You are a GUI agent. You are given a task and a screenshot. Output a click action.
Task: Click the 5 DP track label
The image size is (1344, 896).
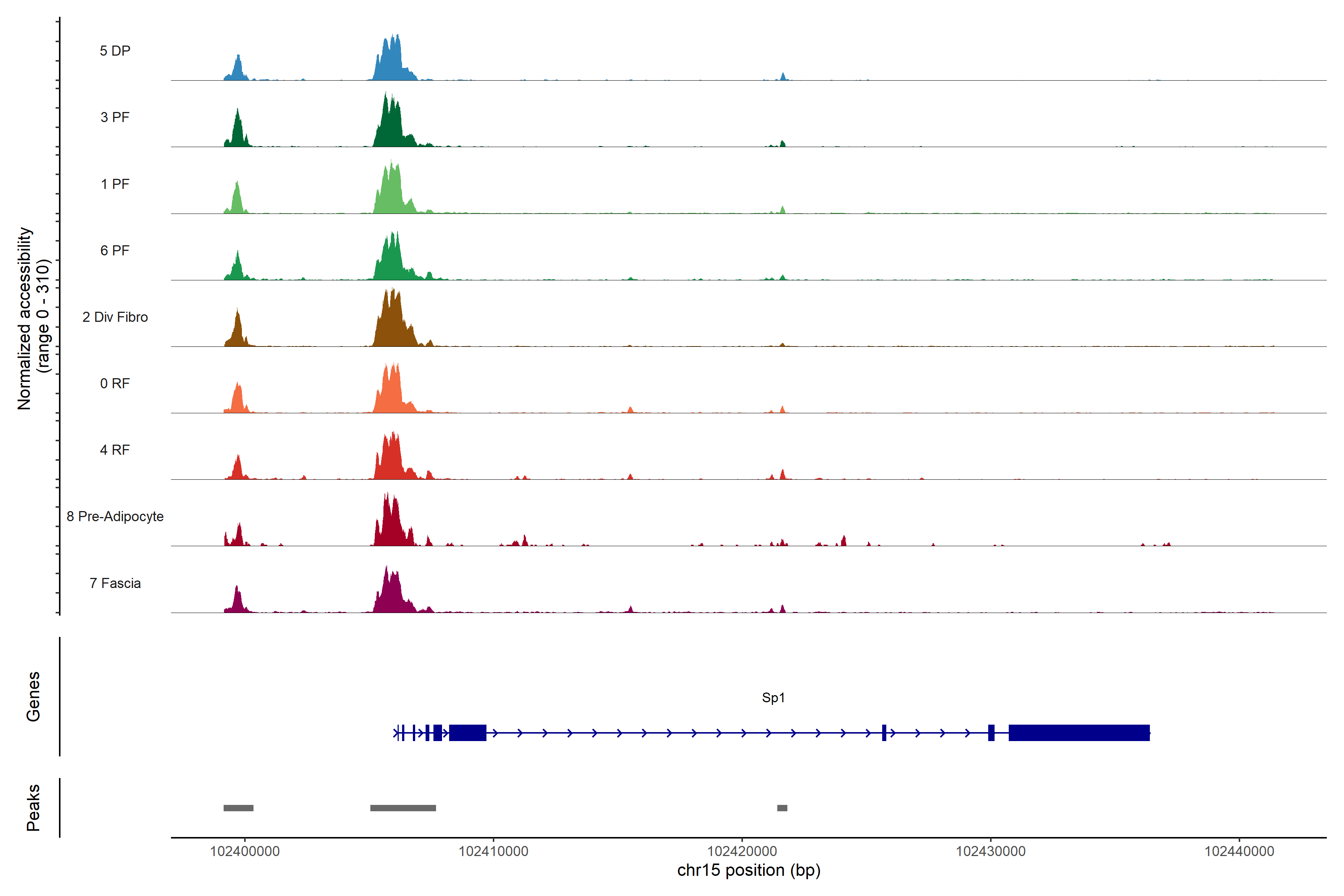115,51
